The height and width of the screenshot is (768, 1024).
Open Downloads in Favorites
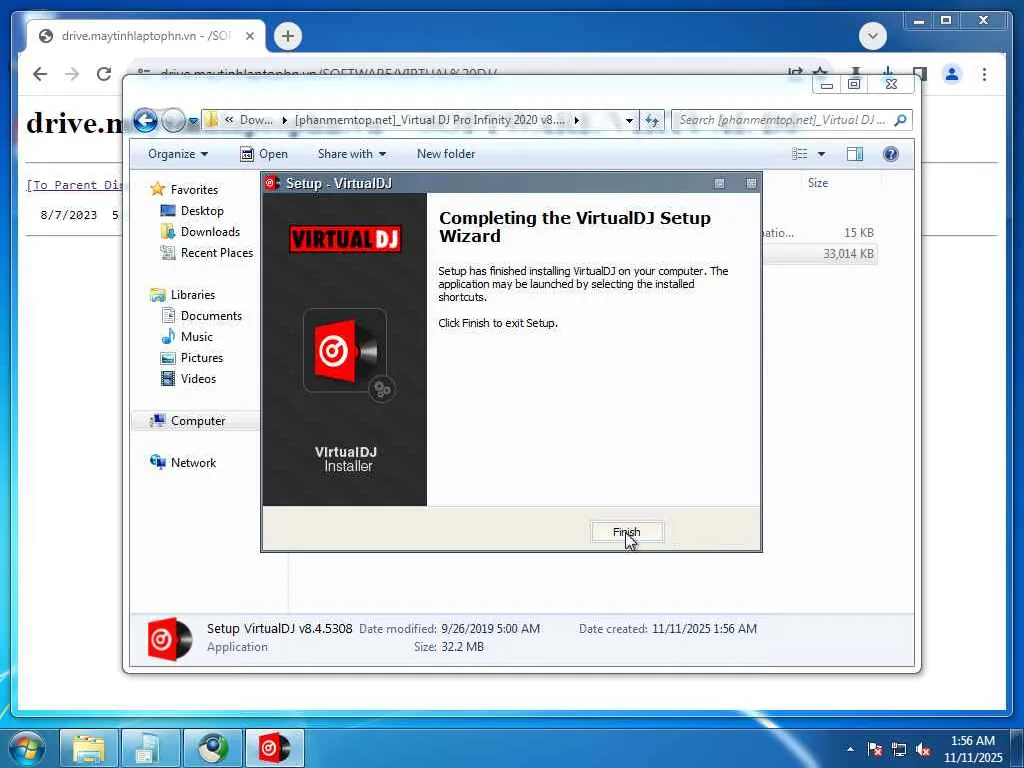tap(210, 232)
